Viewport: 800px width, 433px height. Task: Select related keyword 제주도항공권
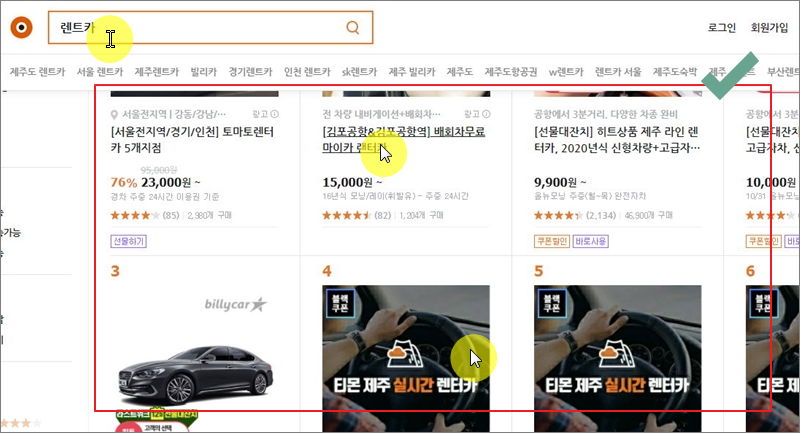click(x=511, y=72)
